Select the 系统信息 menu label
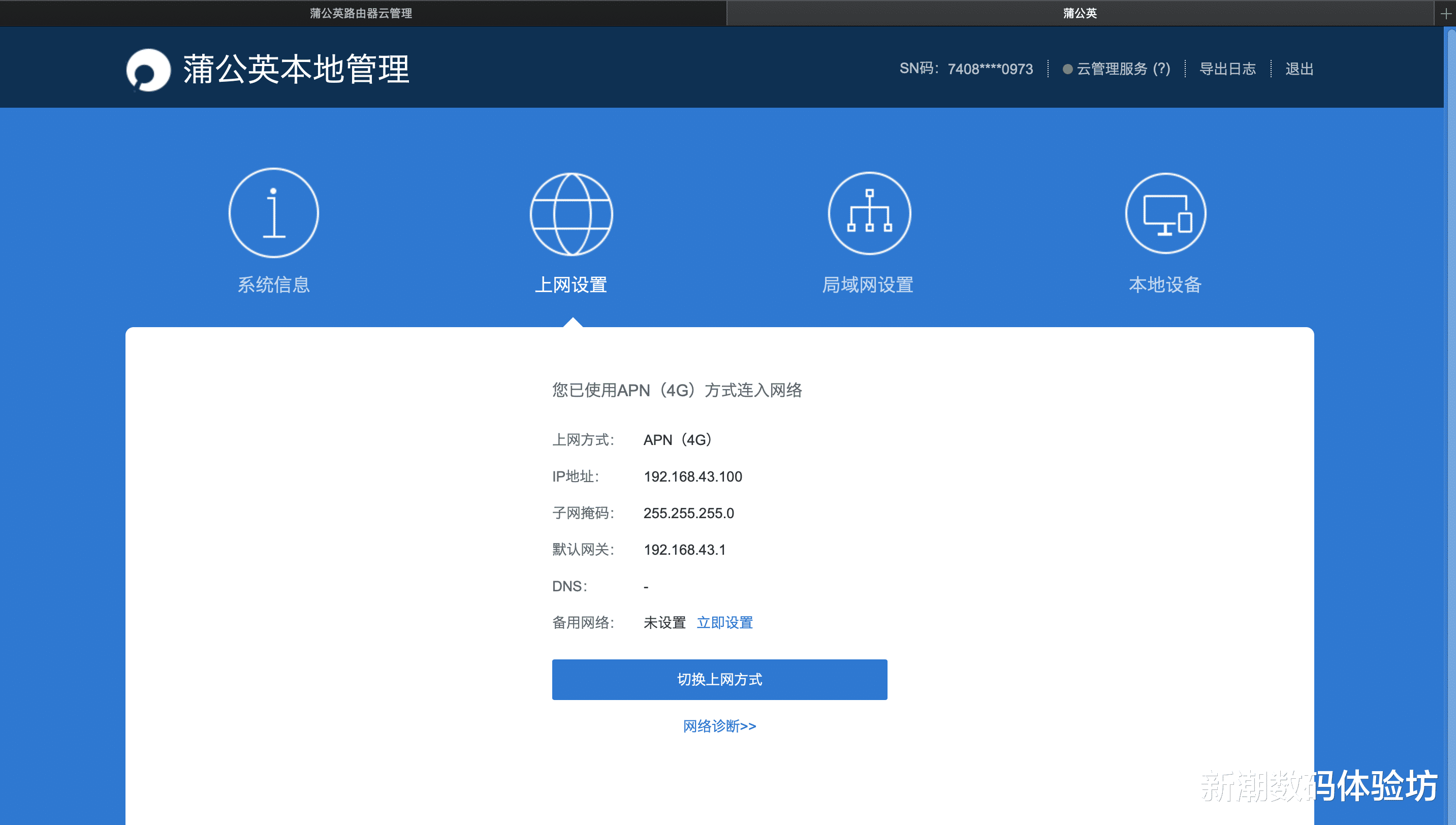This screenshot has height=825, width=1456. click(x=274, y=285)
